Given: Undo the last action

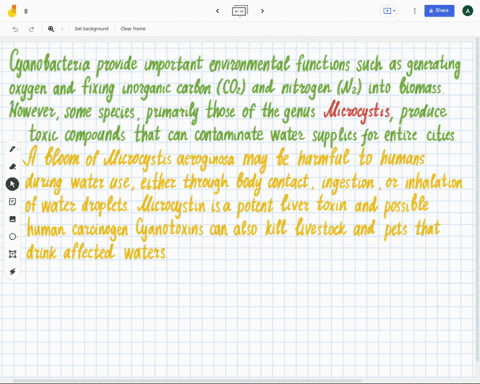Looking at the screenshot, I should point(15,29).
